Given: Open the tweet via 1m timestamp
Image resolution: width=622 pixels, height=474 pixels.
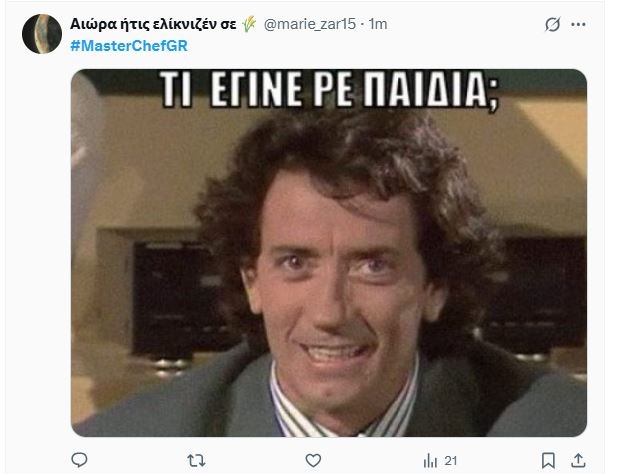Looking at the screenshot, I should point(378,25).
